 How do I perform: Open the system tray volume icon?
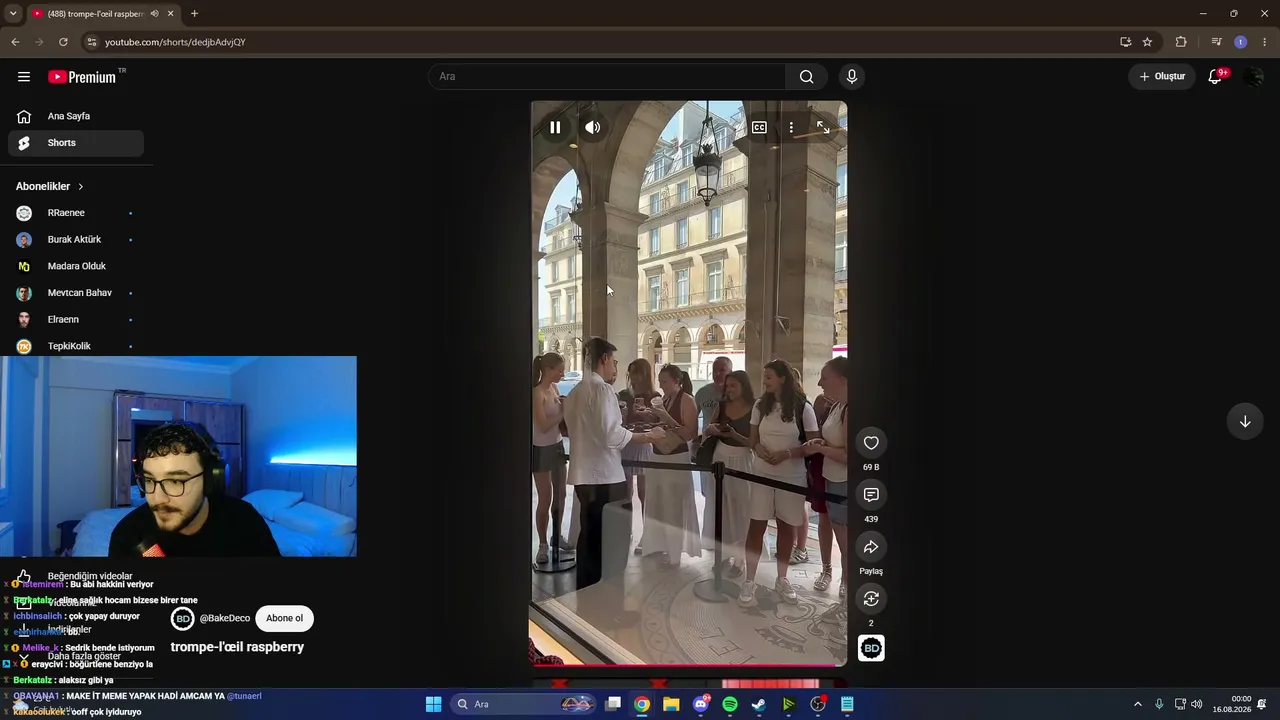pos(1197,704)
